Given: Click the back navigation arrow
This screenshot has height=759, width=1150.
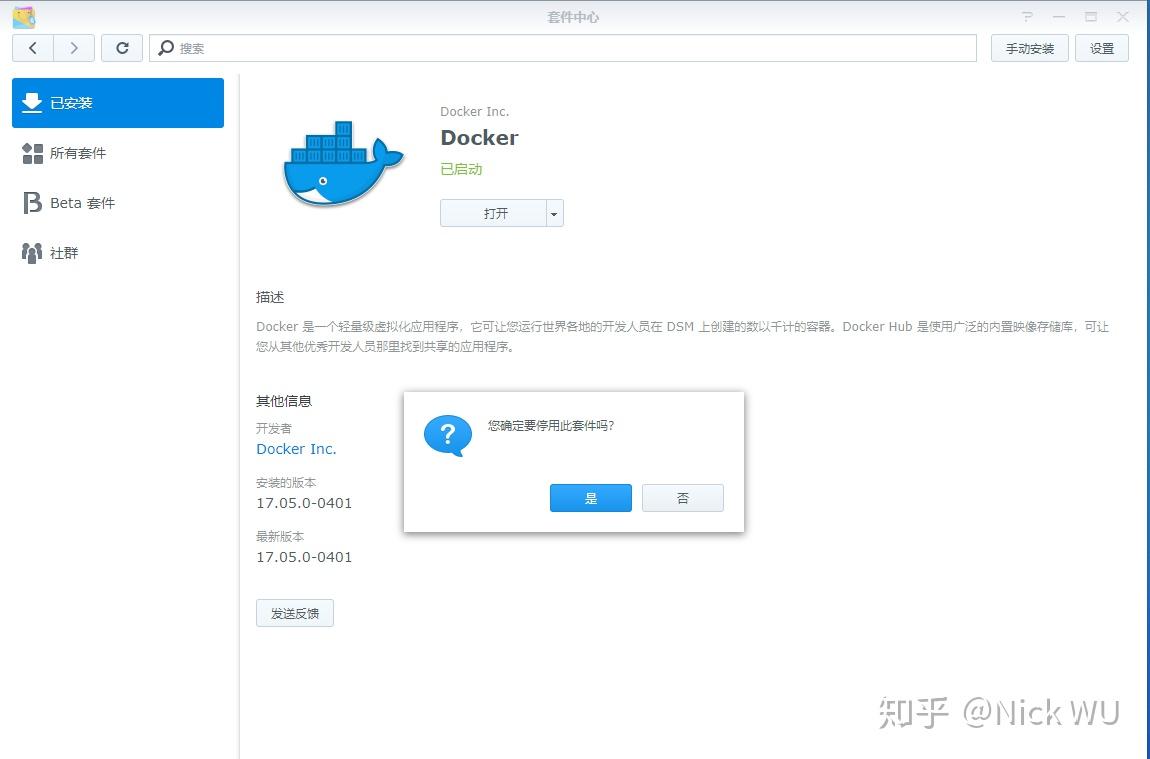Looking at the screenshot, I should tap(32, 47).
